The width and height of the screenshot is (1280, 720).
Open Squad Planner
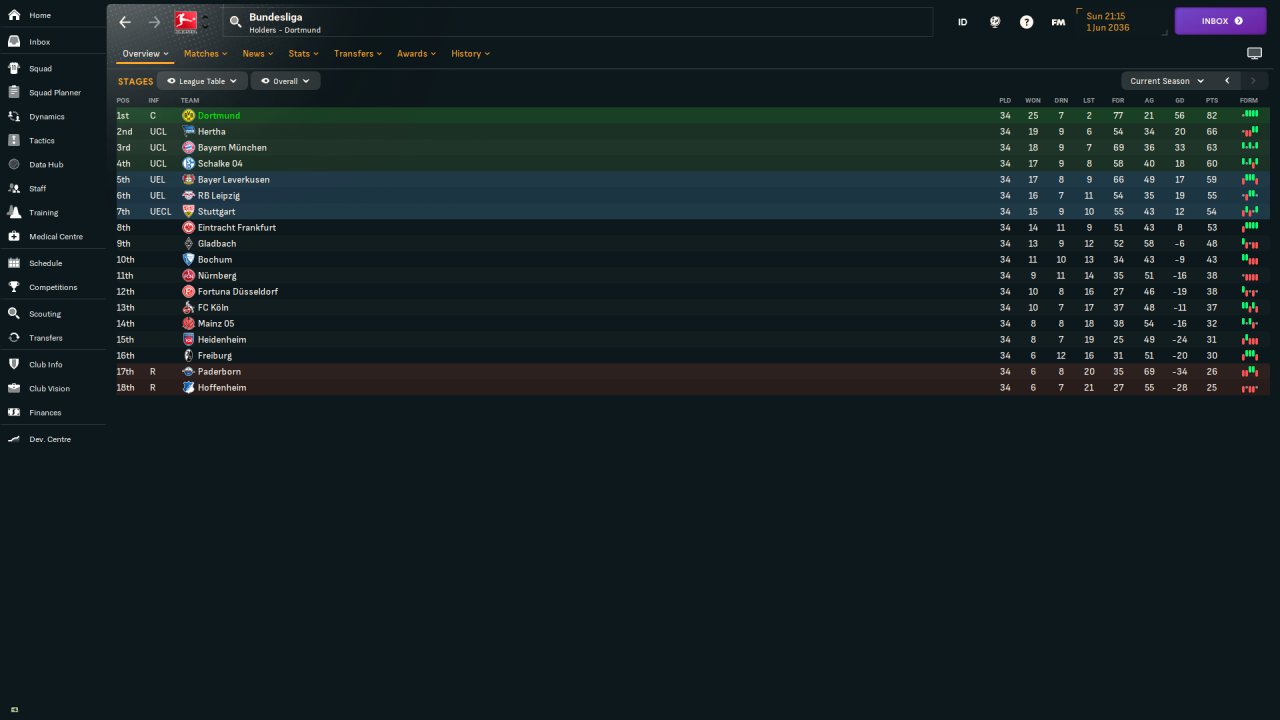(x=55, y=93)
